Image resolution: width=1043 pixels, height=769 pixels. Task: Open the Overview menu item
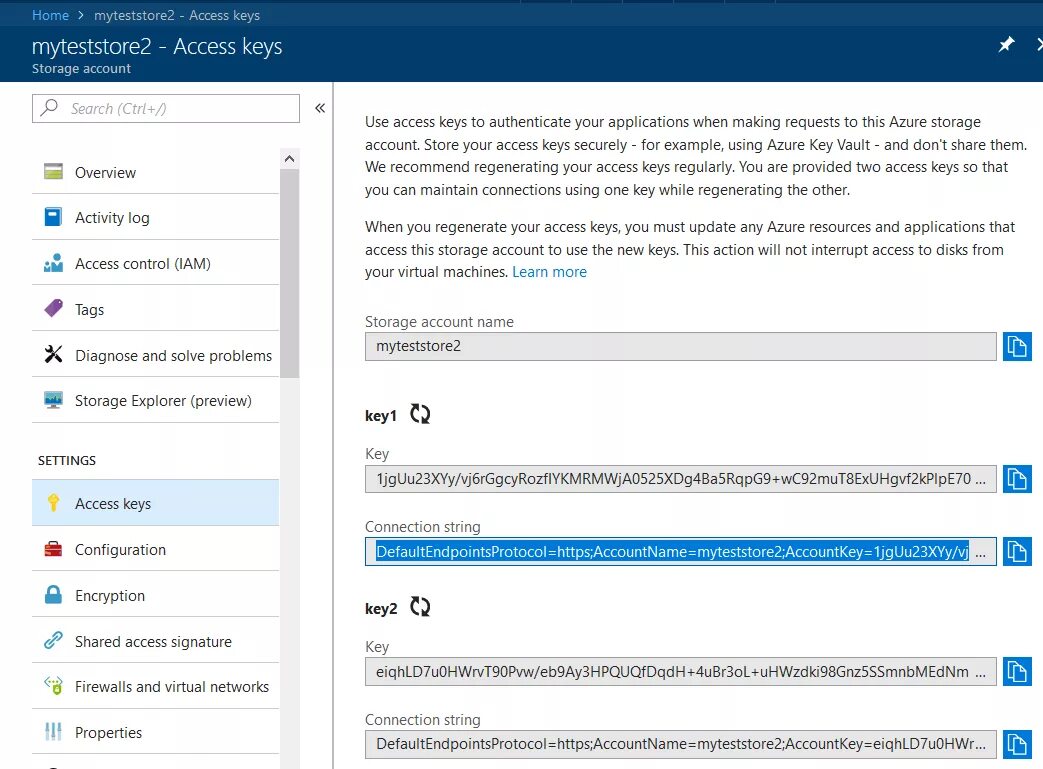coord(155,172)
